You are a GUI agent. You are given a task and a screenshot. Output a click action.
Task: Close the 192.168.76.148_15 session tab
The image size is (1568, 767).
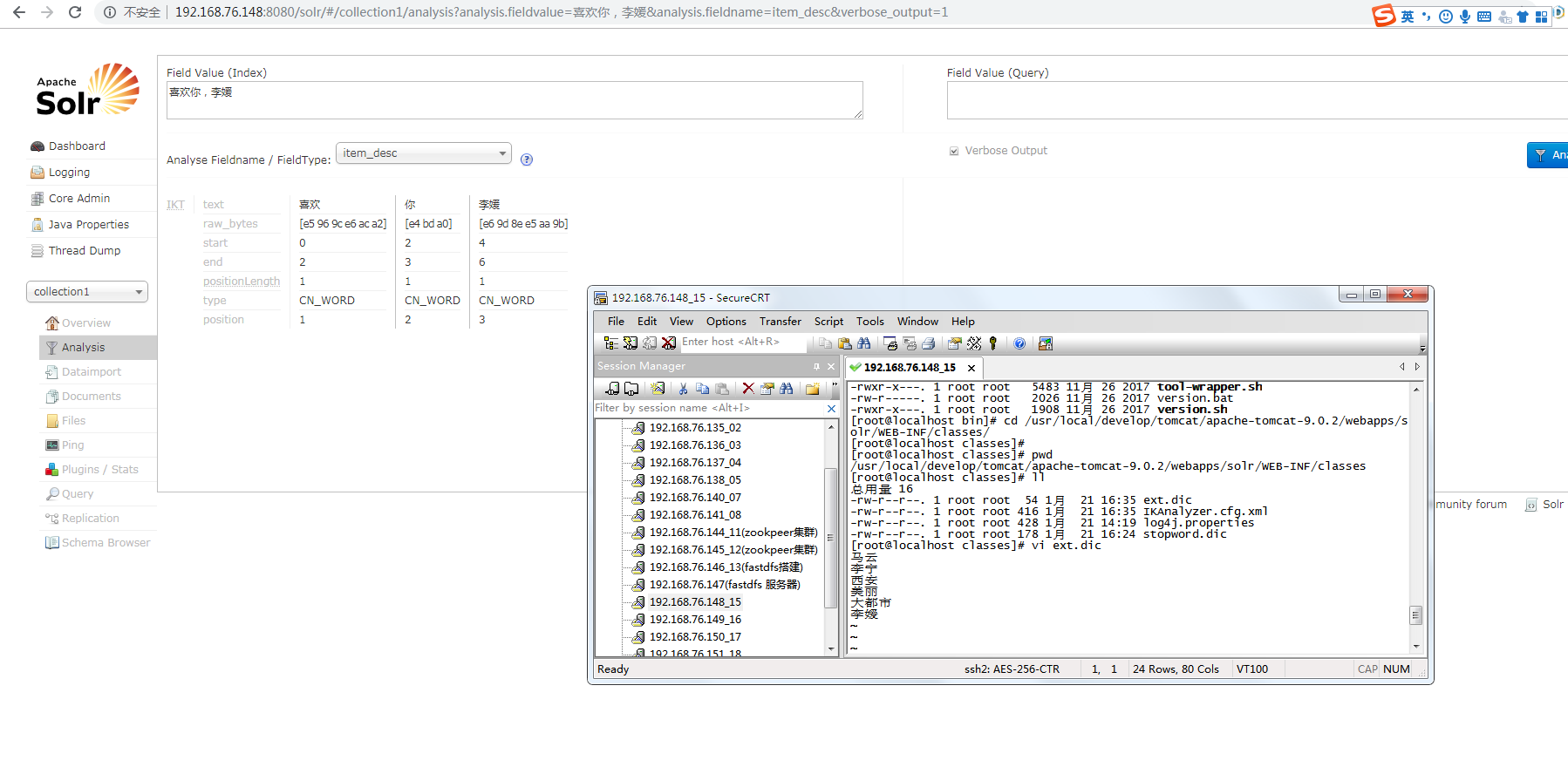[x=971, y=368]
